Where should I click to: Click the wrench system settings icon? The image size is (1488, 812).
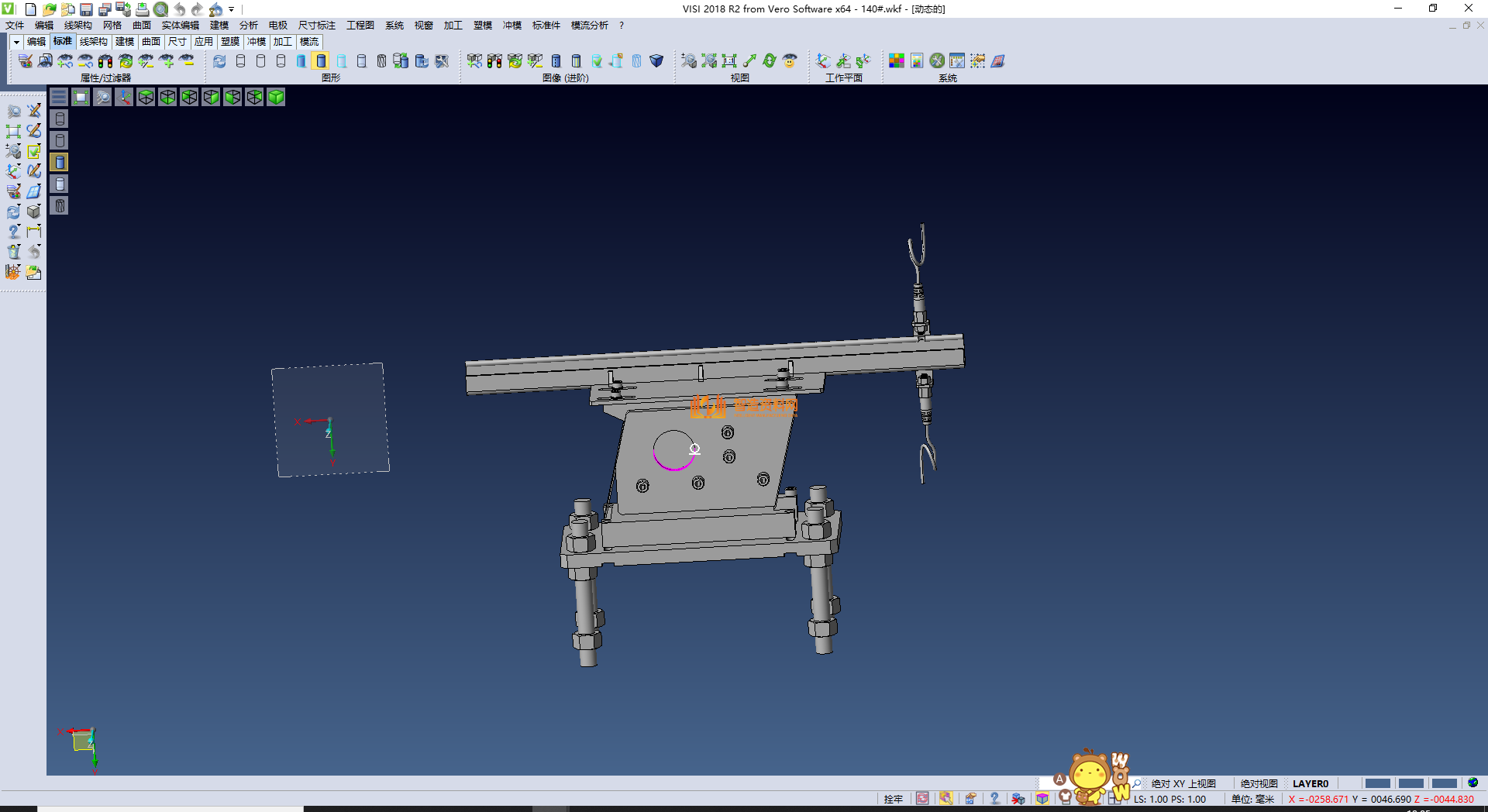[x=937, y=61]
